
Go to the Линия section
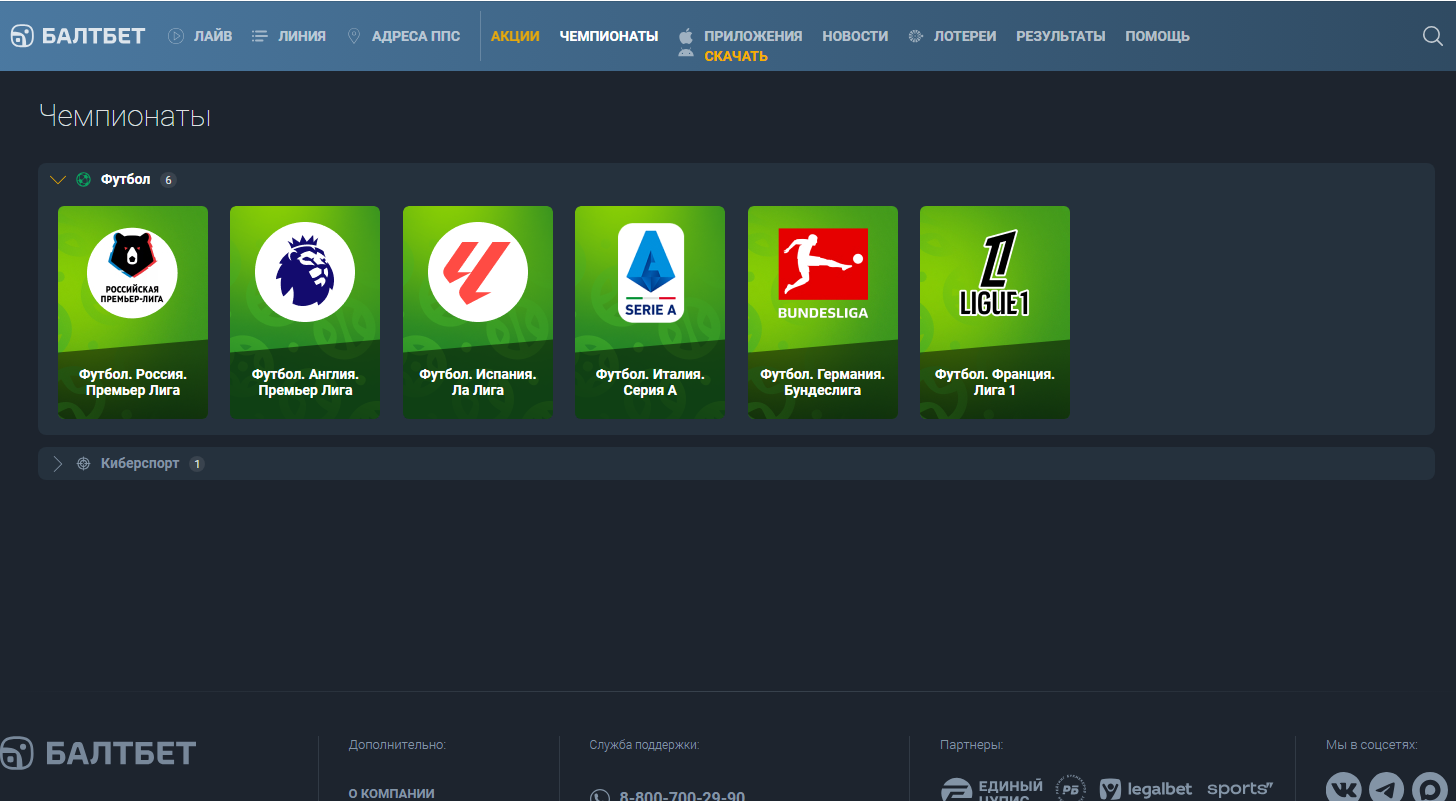(x=289, y=36)
